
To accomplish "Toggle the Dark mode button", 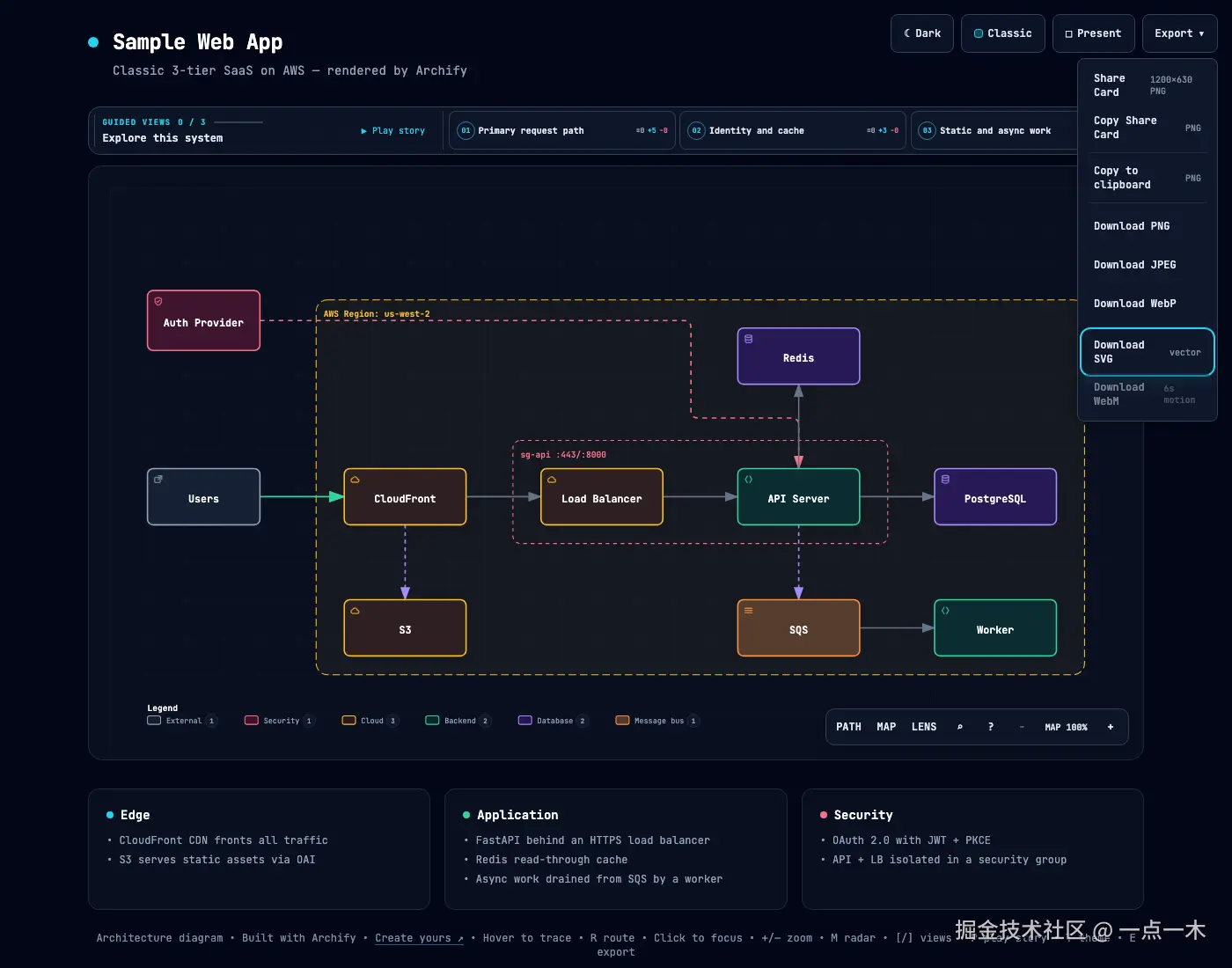I will 922,33.
